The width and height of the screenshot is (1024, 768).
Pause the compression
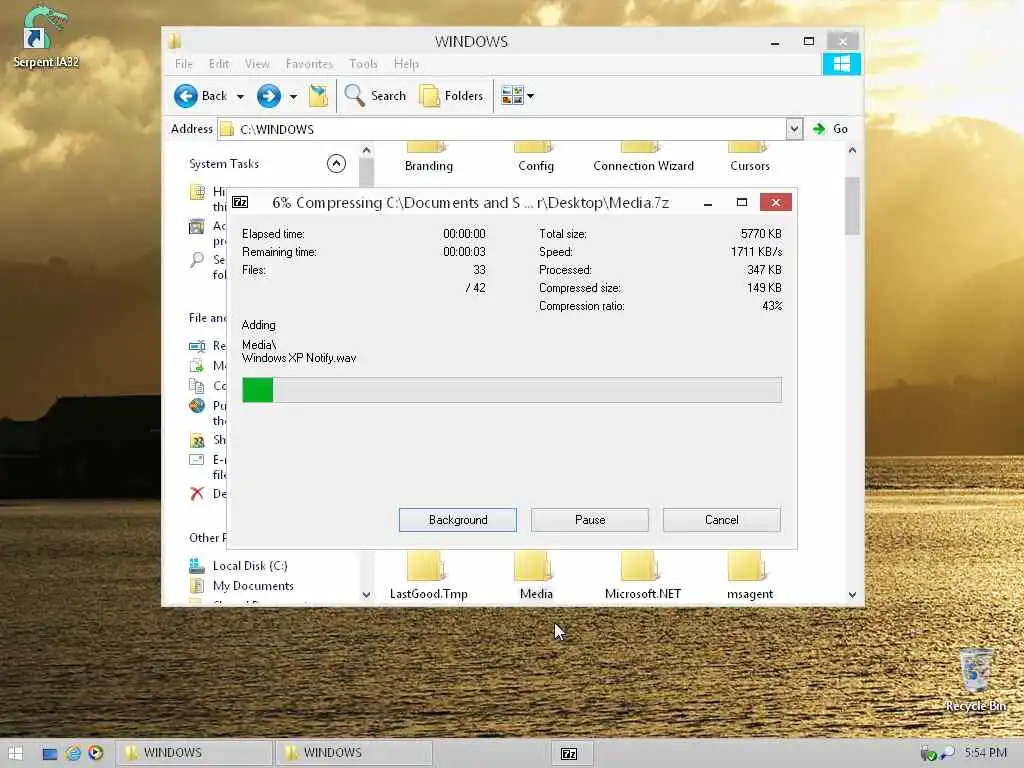(590, 520)
